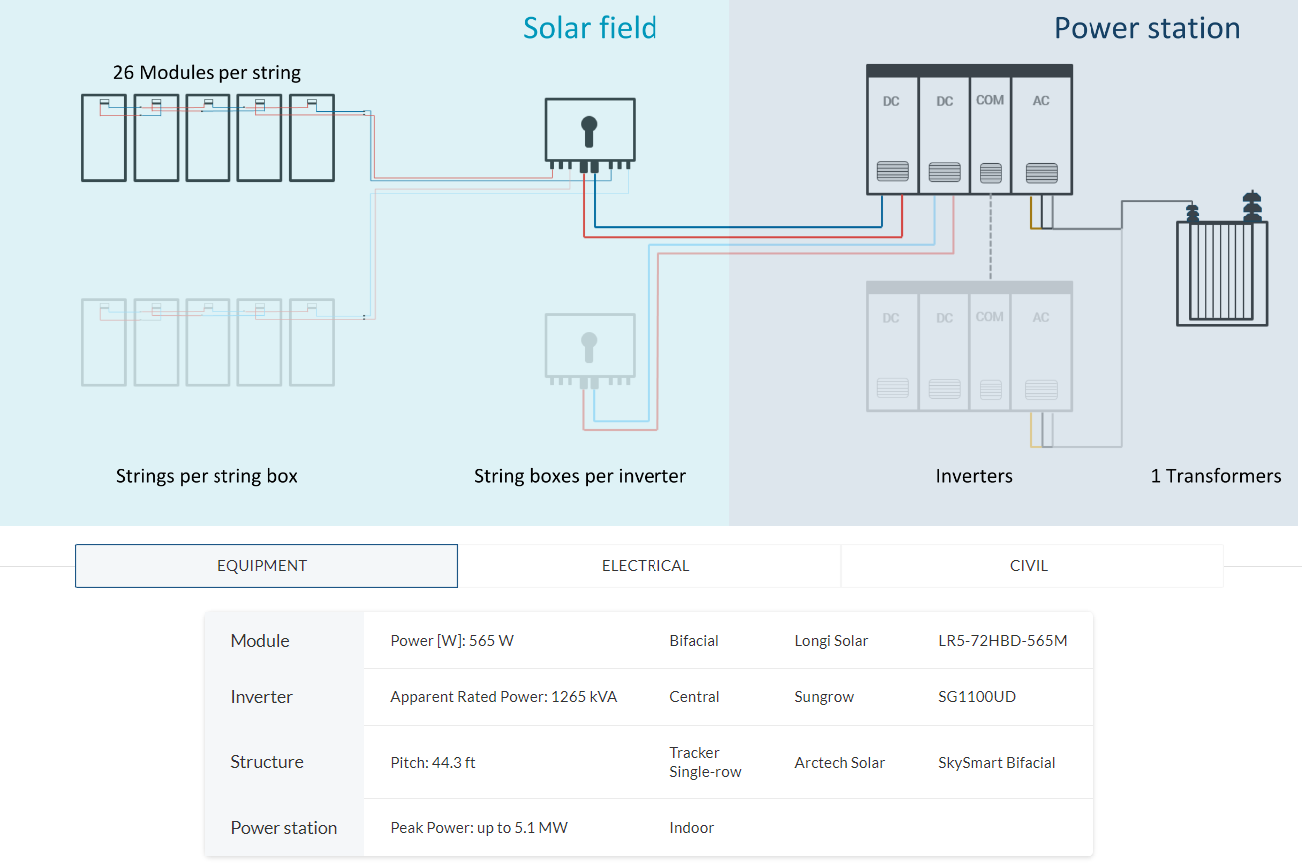Select the faded lower solar module string
Viewport: 1302px width, 867px height.
(208, 342)
